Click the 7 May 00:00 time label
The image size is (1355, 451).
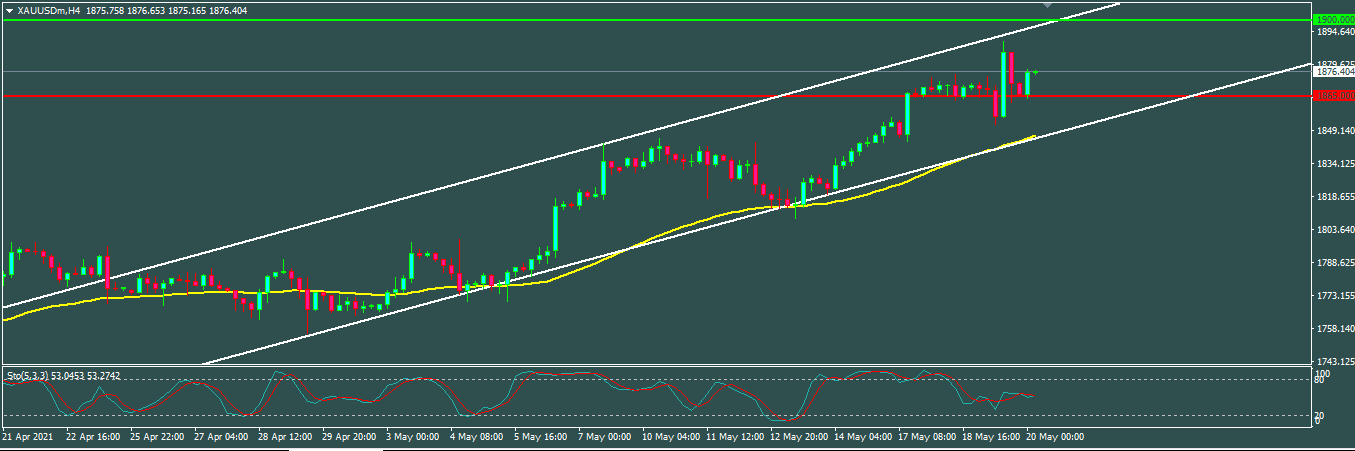602,437
